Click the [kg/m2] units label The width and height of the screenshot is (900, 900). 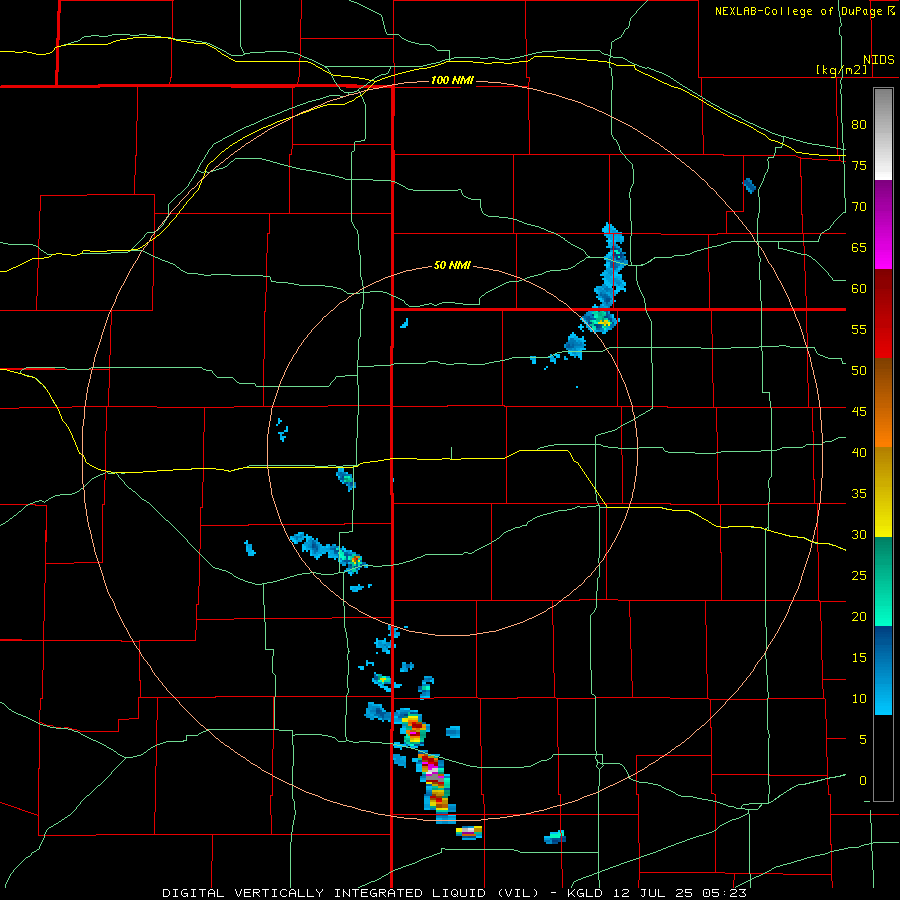pos(841,70)
